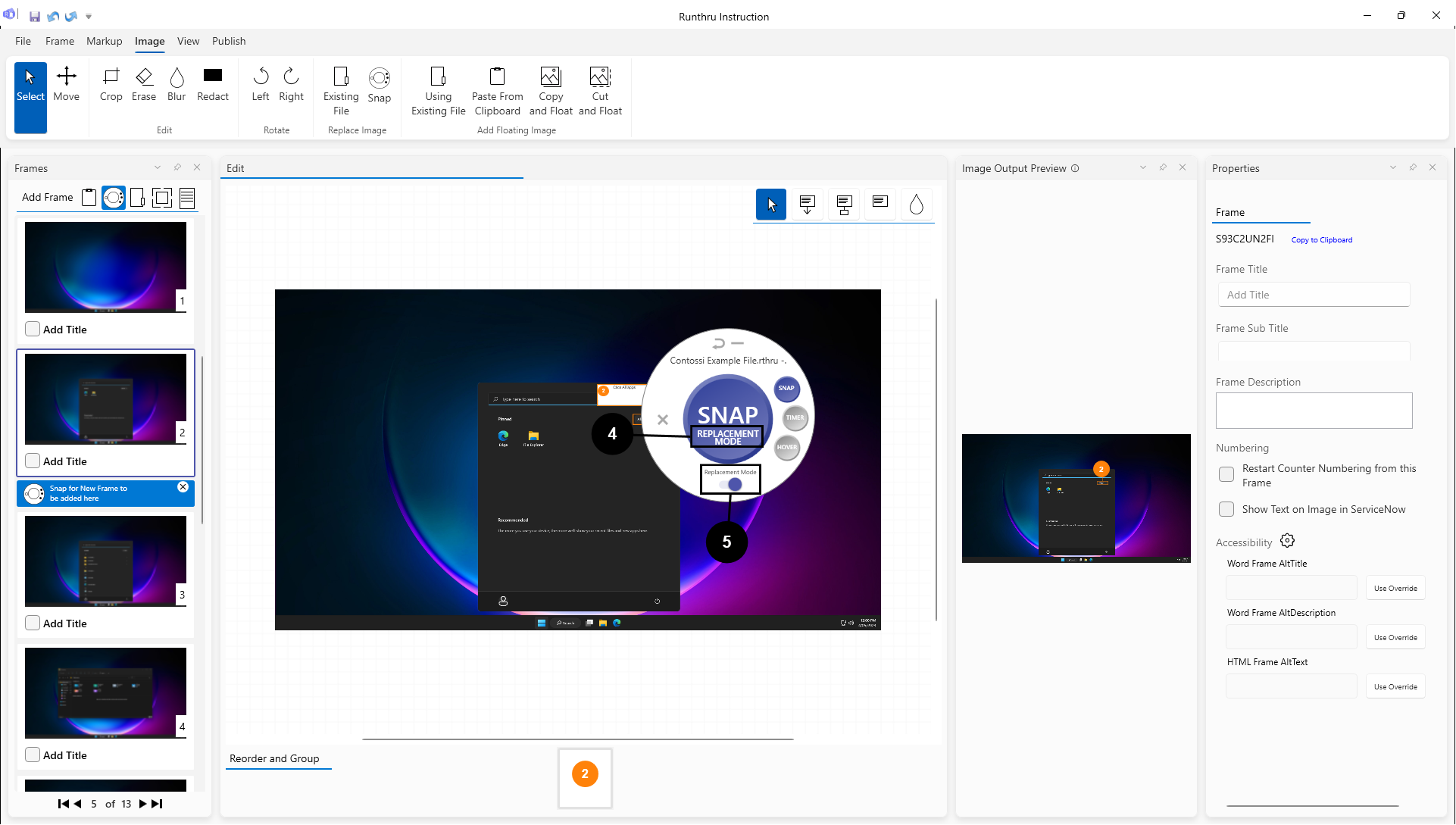
Task: Open Properties panel options dropdown
Action: 1392,167
